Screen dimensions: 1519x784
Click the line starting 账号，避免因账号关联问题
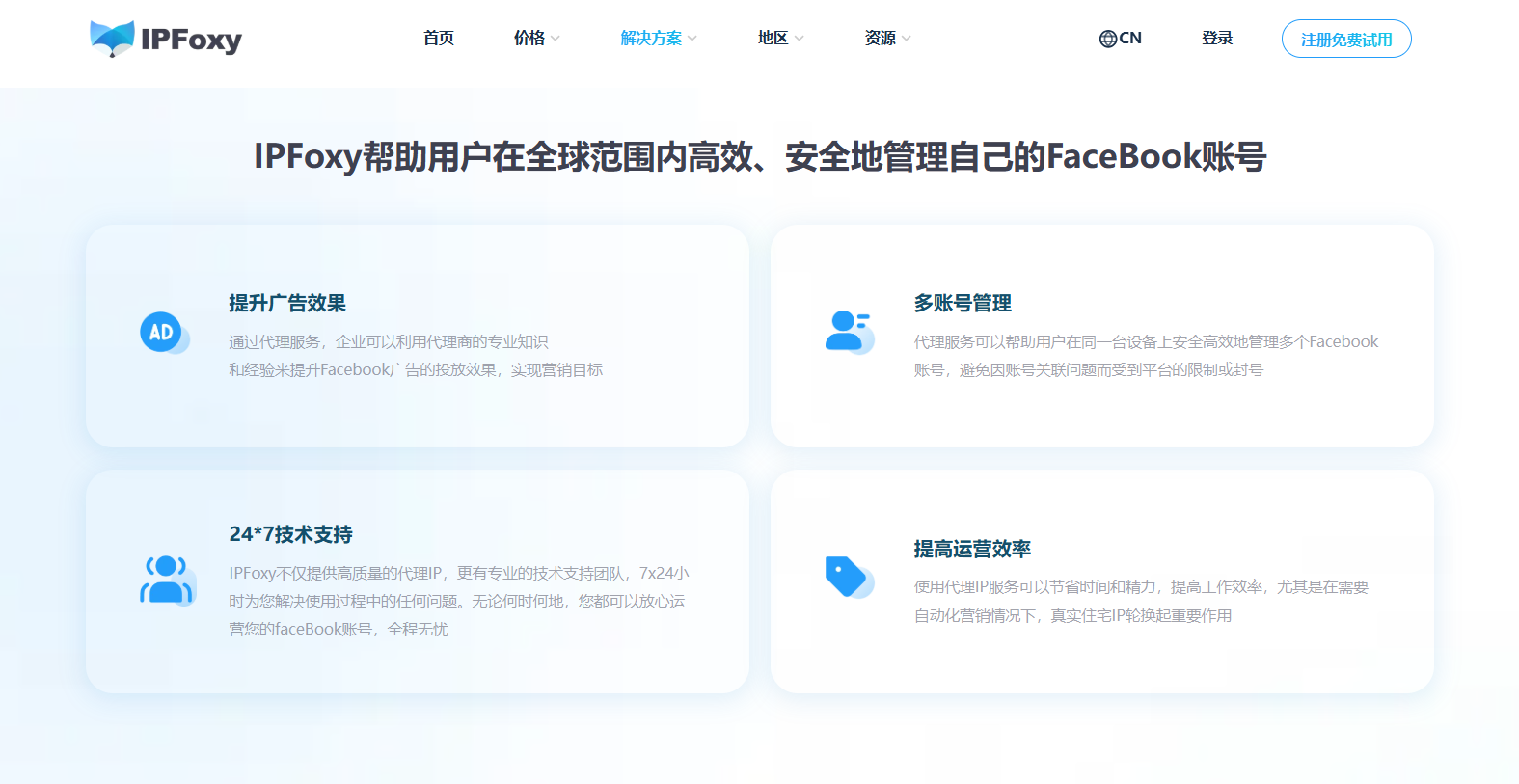pyautogui.click(x=1089, y=370)
